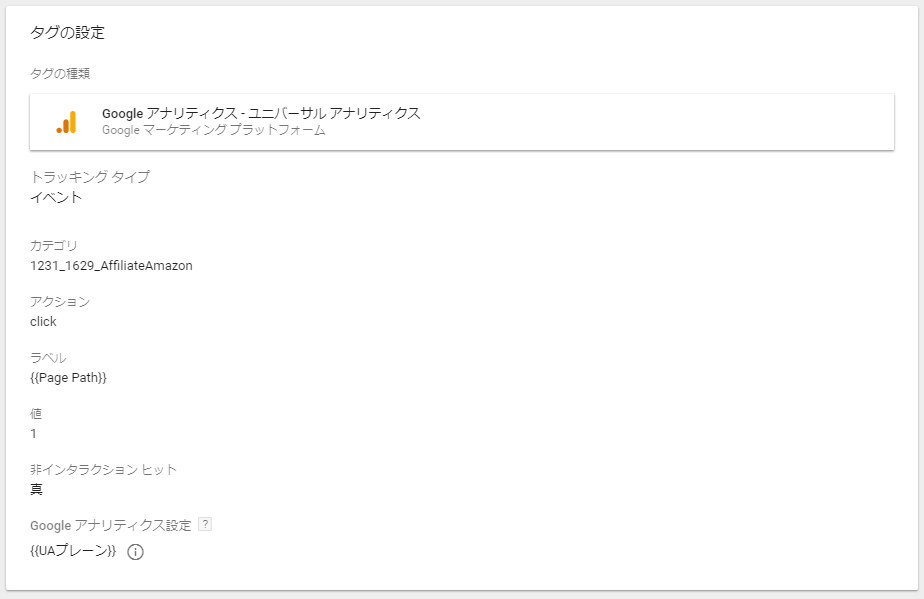
Task: Click the ラベル field label
Action: click(x=48, y=357)
